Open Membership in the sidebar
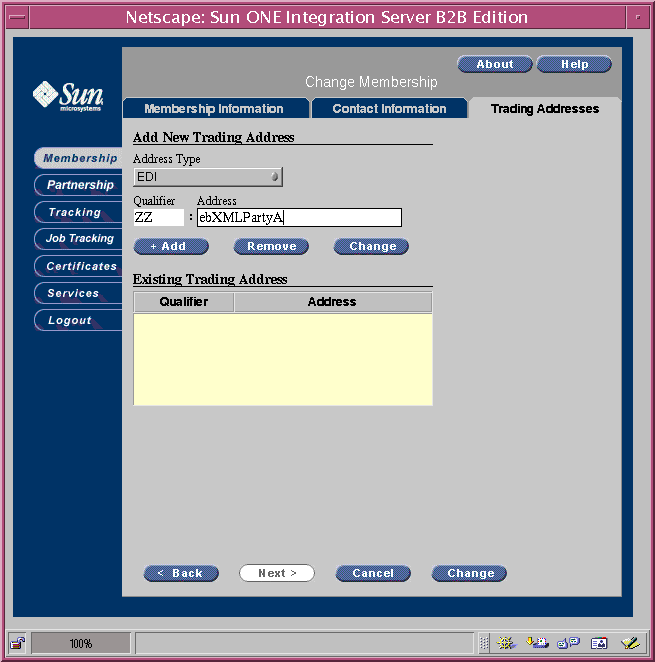 click(x=80, y=158)
